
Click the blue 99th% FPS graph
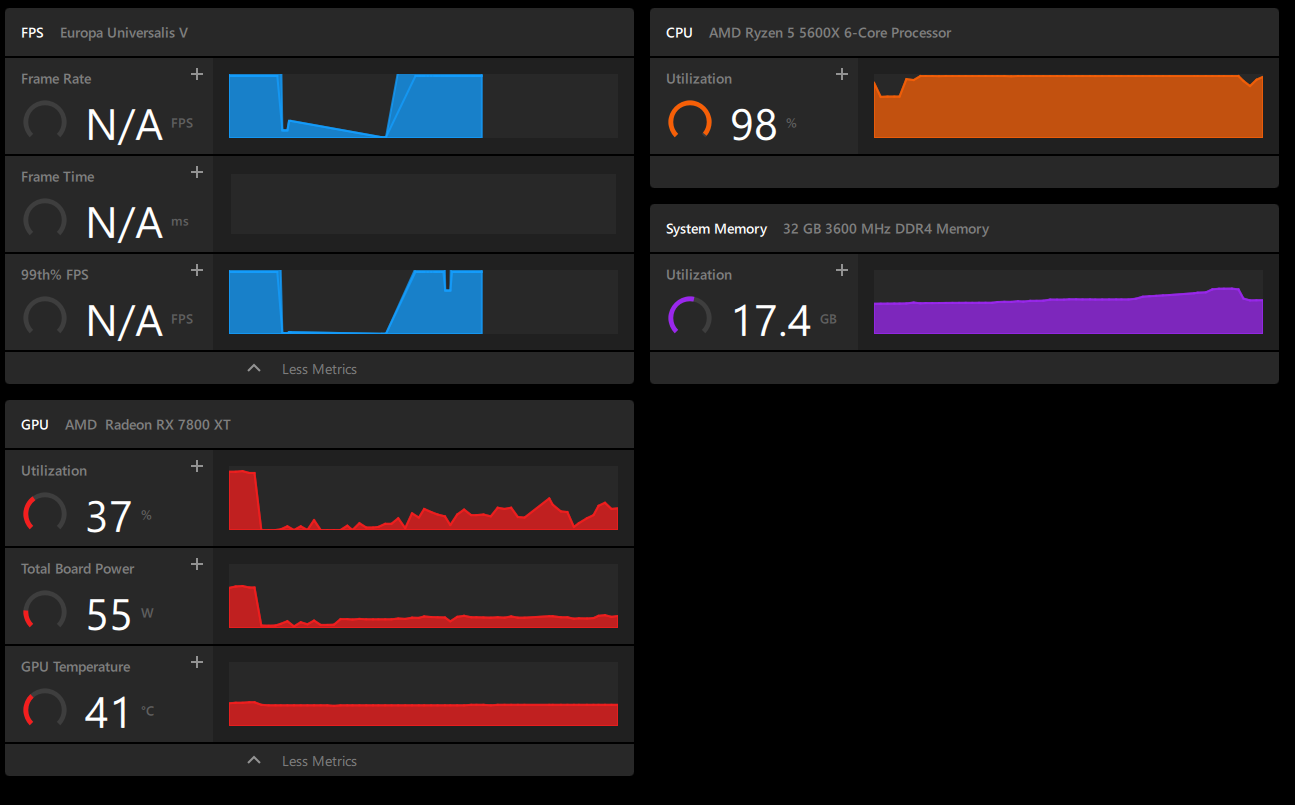[x=424, y=302]
